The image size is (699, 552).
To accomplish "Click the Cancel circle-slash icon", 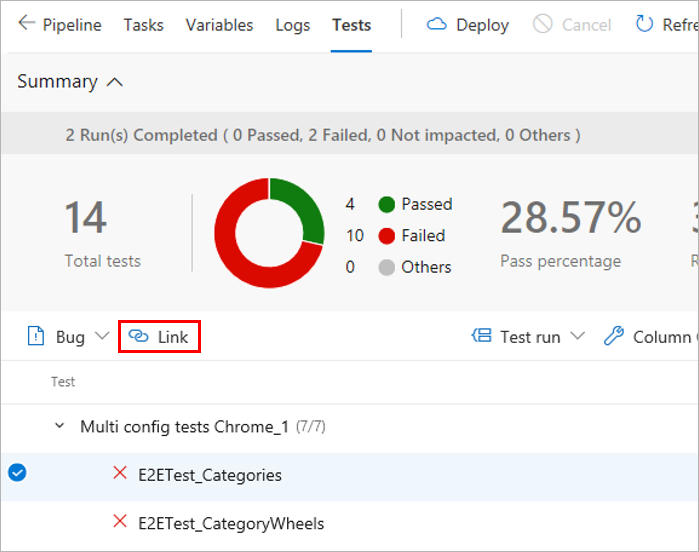I will 543,24.
